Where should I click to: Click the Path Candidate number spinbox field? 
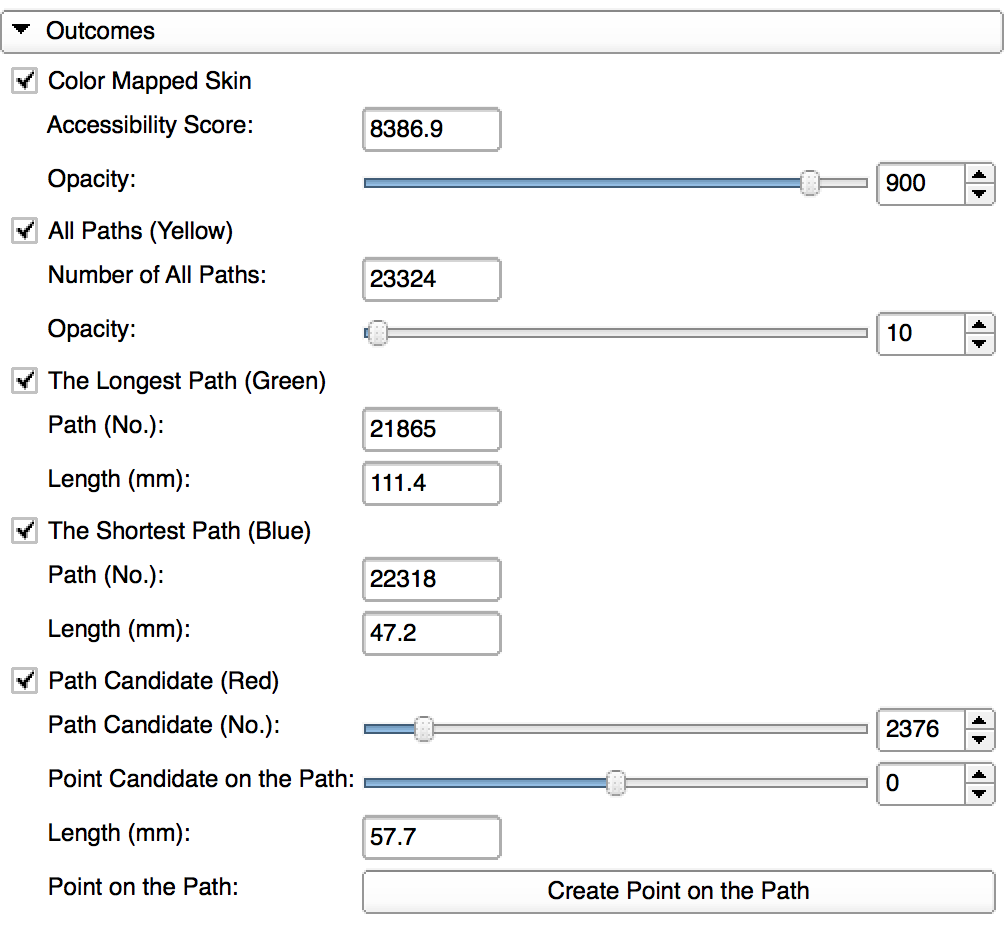[x=921, y=729]
